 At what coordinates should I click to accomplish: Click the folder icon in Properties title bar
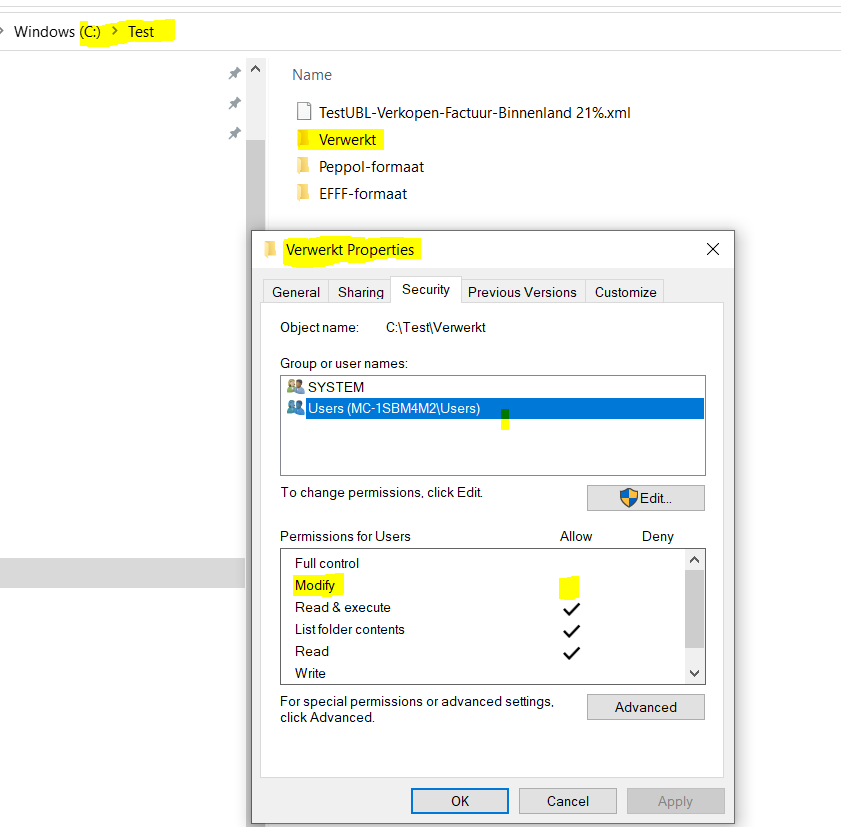(x=270, y=249)
